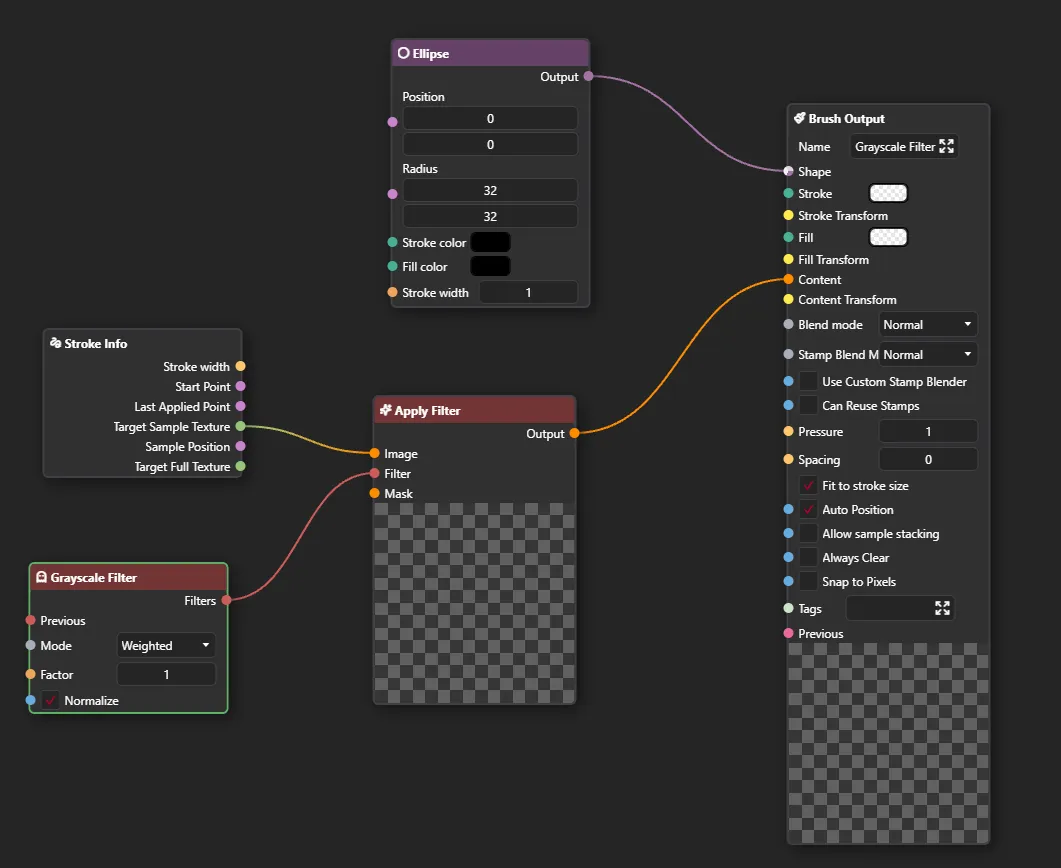The image size is (1061, 868).
Task: Click the expand icon beside the Name field
Action: (946, 145)
